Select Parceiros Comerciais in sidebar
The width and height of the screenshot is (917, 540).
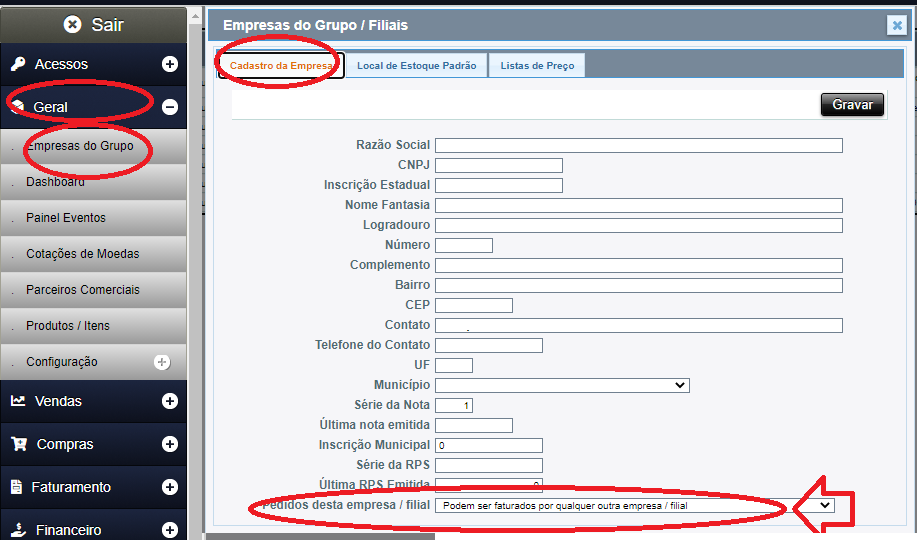[x=83, y=290]
